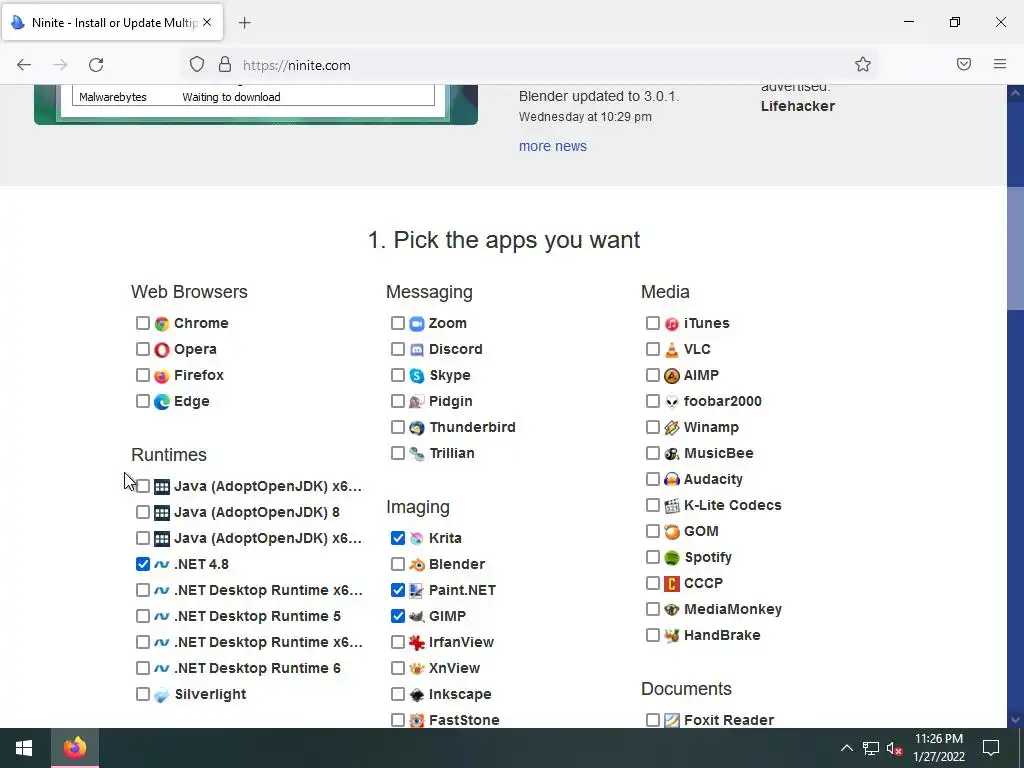Open the Windows Start menu

click(24, 748)
